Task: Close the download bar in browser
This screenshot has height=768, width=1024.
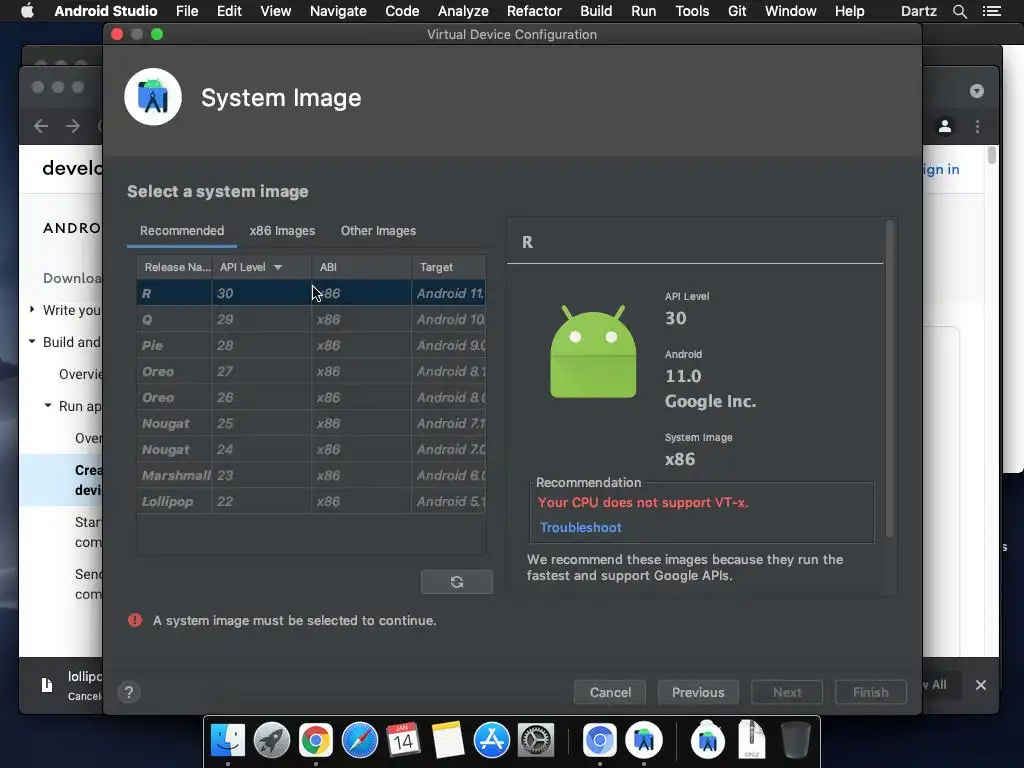Action: (x=980, y=685)
